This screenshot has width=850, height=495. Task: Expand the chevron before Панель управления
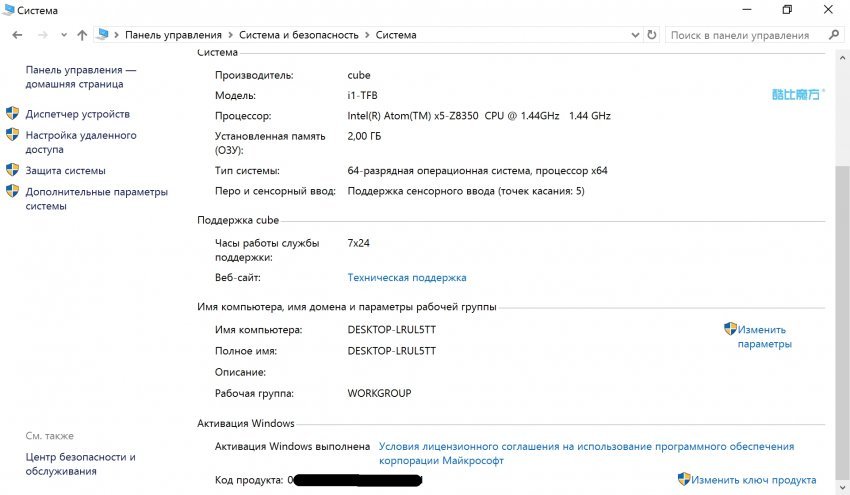coord(116,35)
